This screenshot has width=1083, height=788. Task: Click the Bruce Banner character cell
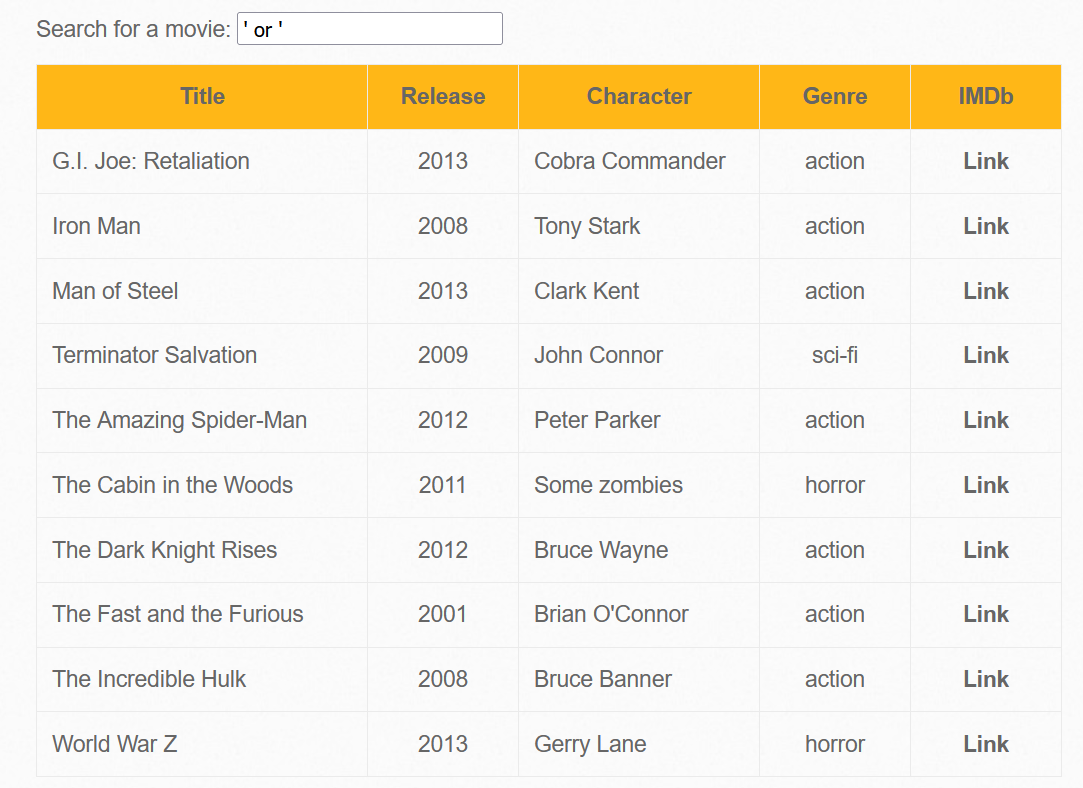(x=639, y=679)
